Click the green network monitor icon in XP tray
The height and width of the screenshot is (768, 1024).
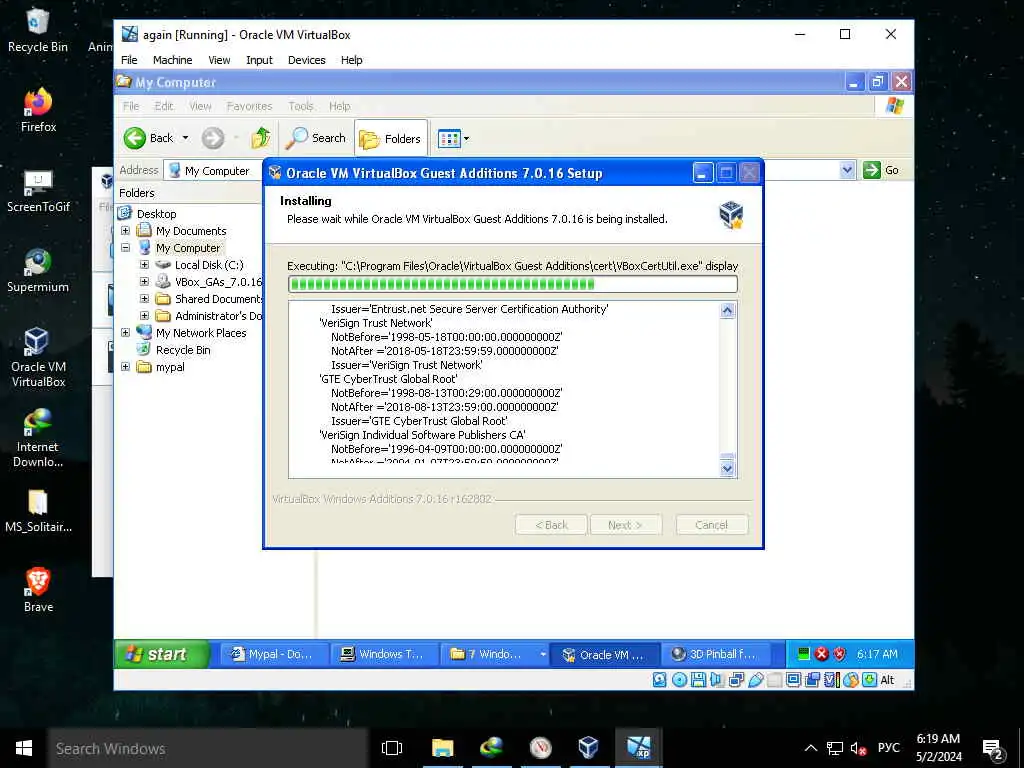point(804,654)
